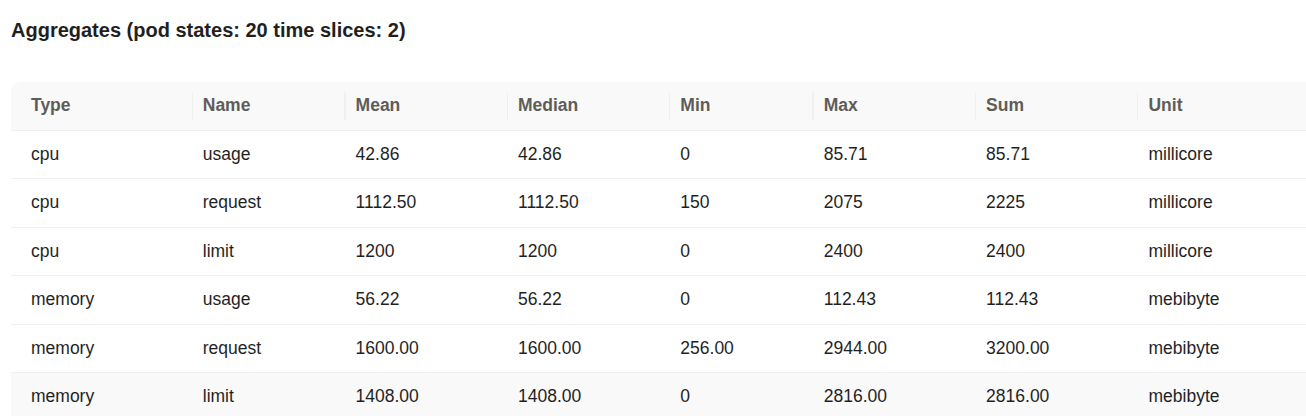Click the Median column header
Image resolution: width=1306 pixels, height=416 pixels.
click(548, 105)
